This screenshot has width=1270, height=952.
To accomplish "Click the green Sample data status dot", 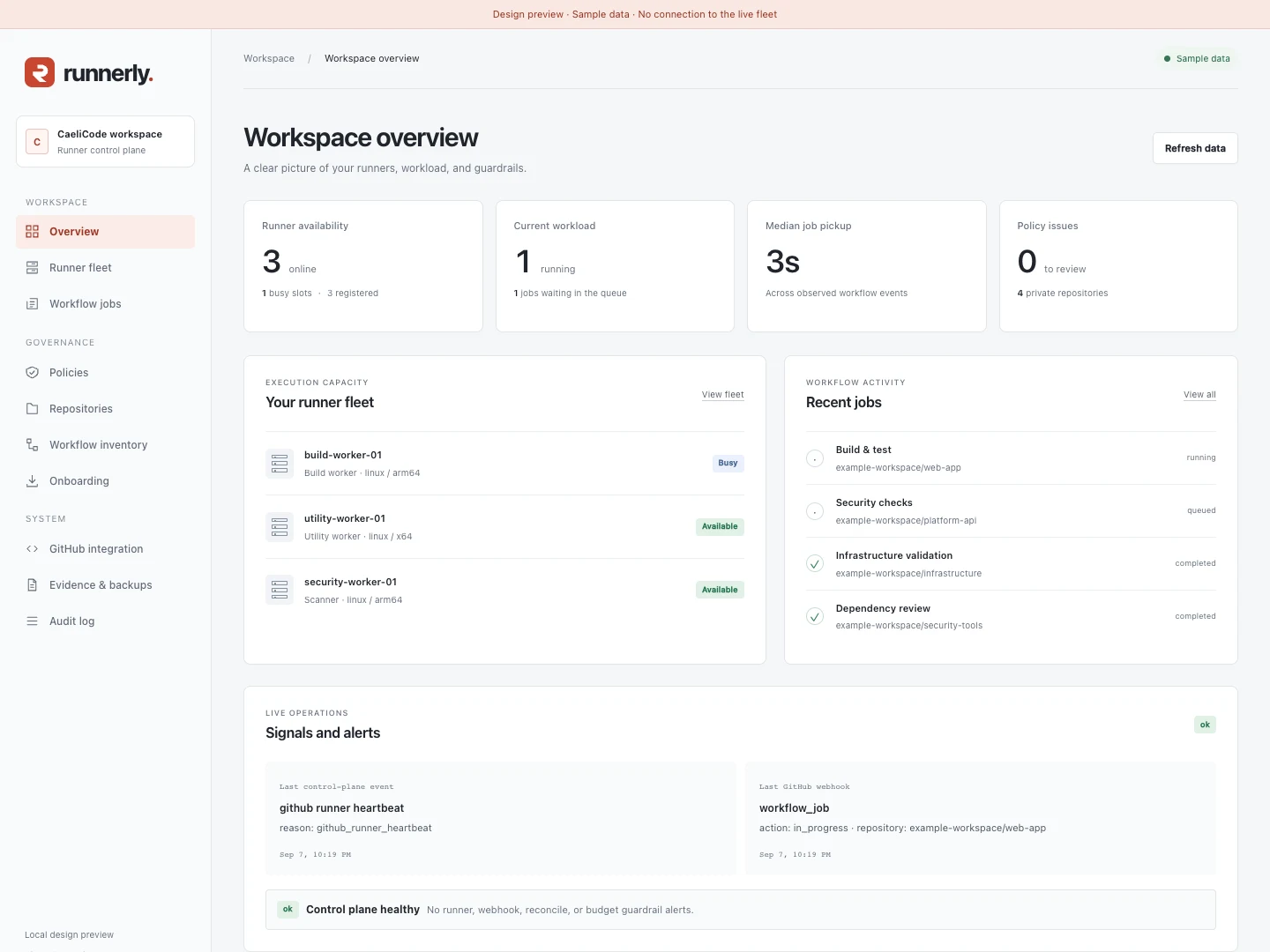I will tap(1168, 59).
